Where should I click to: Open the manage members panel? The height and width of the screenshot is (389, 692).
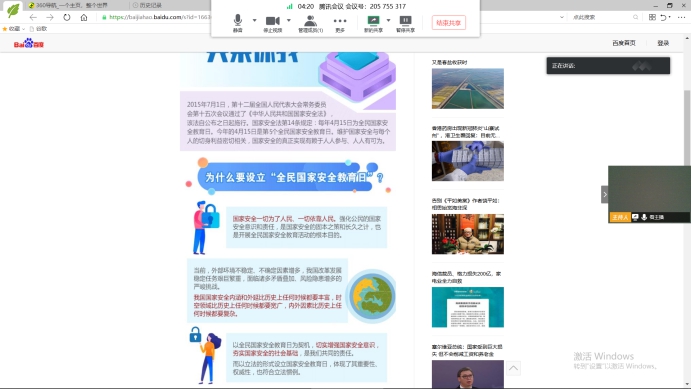coord(310,23)
